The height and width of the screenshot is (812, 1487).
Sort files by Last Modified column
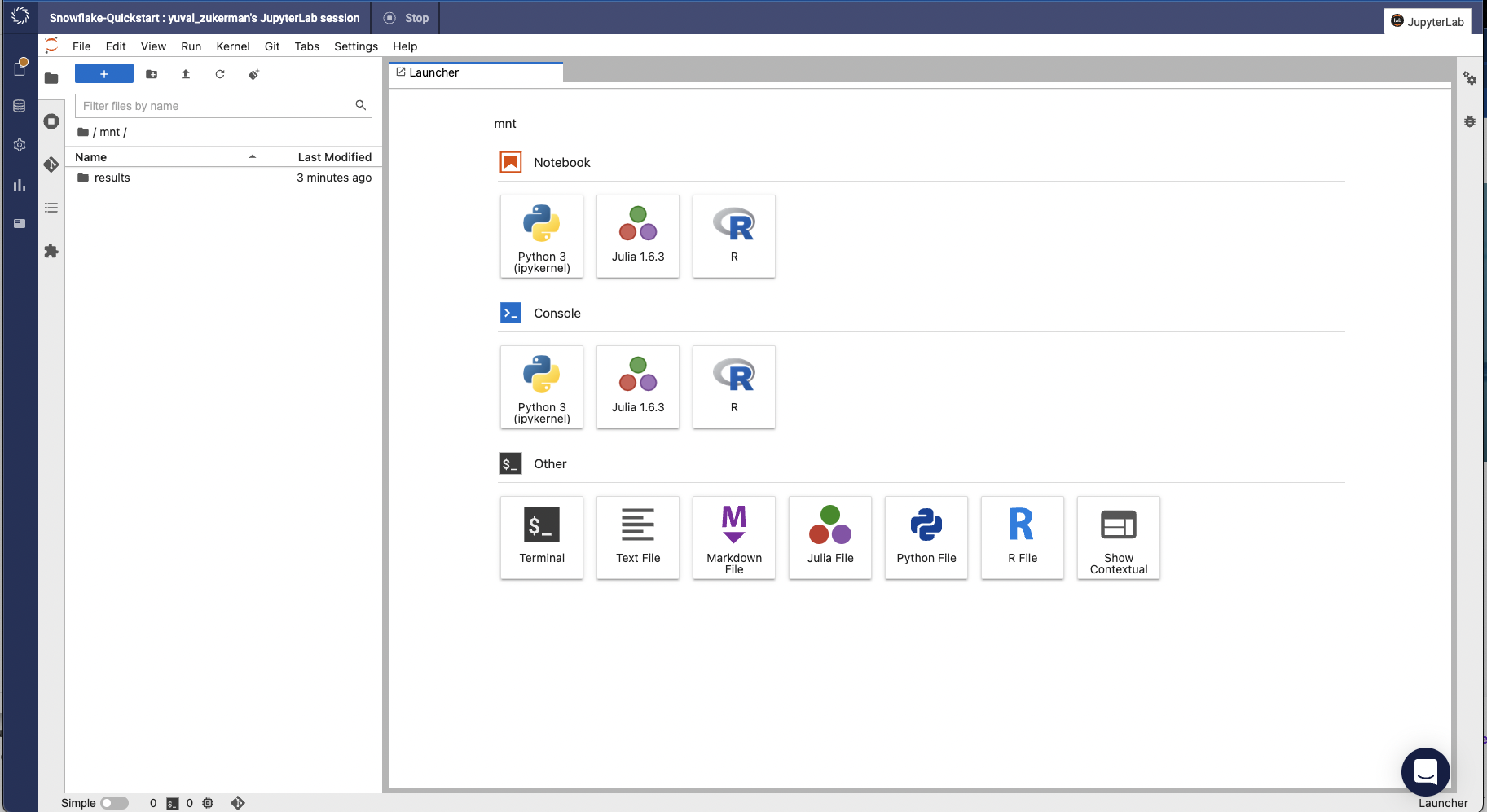coord(334,157)
